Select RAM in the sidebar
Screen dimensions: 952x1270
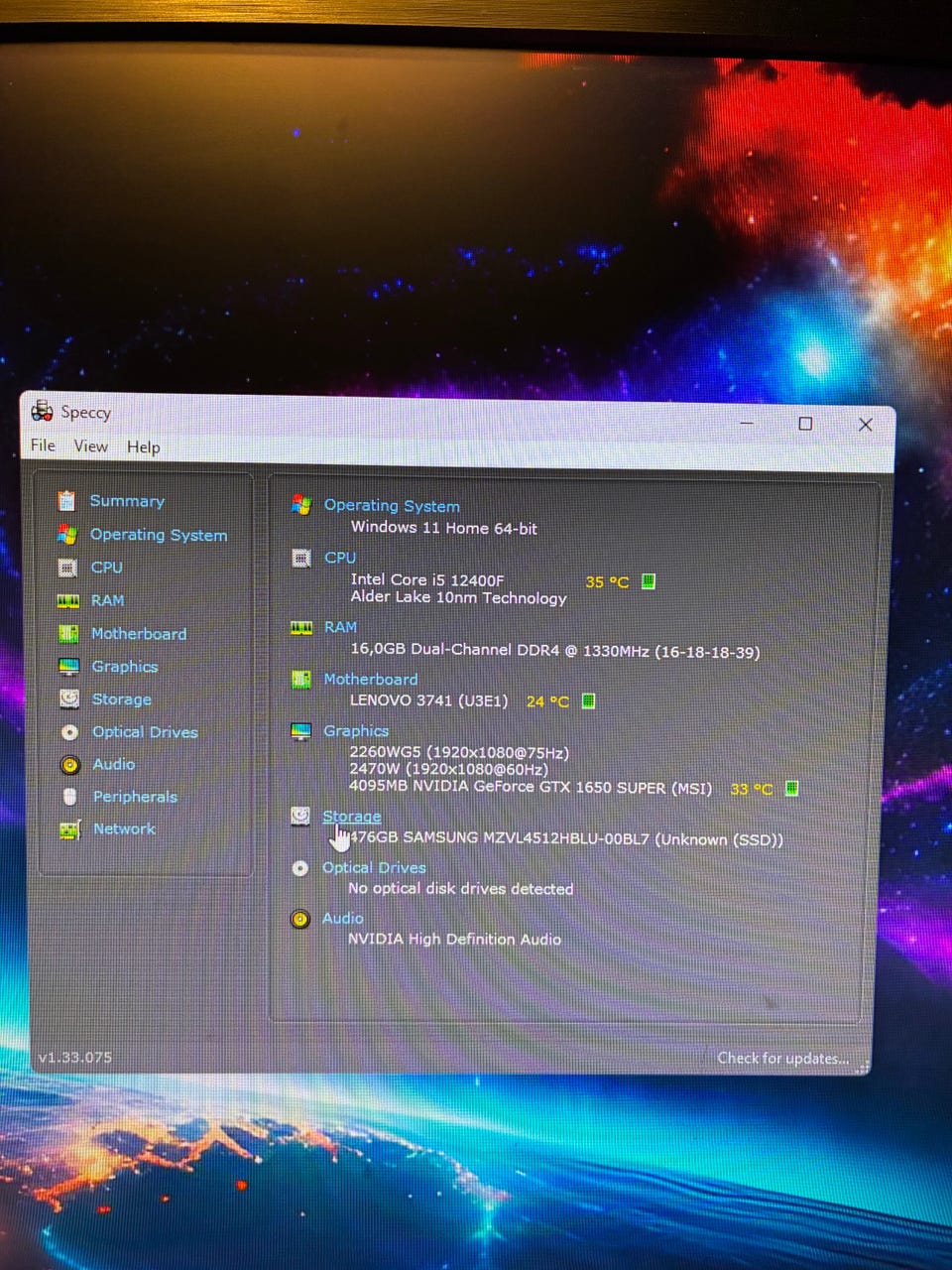tap(107, 600)
